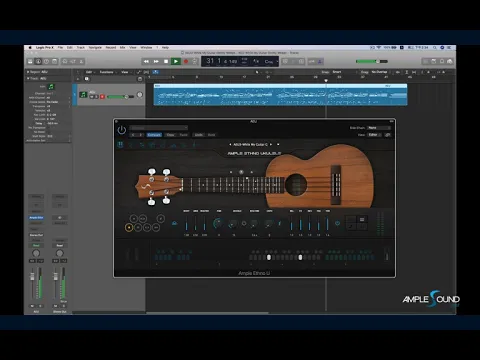The image size is (480, 360).
Task: Go to next Ample preset with right arrow
Action: (x=271, y=144)
